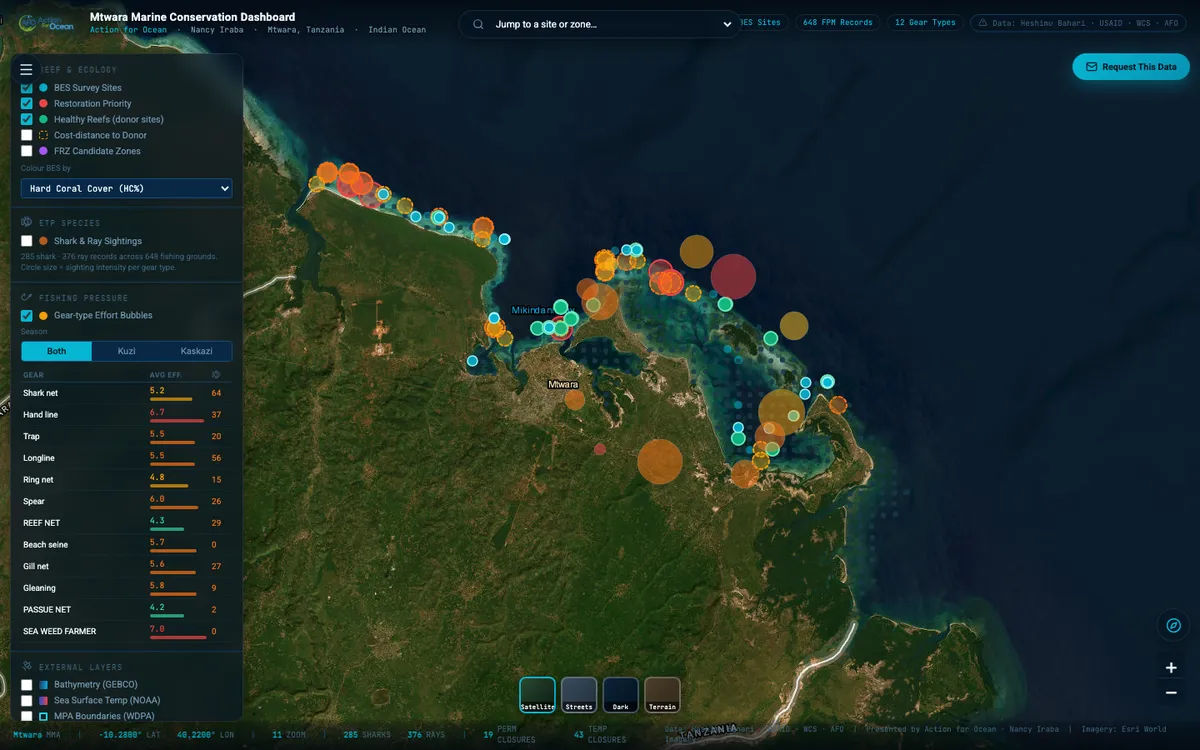Click the large orange bubble south of Mtwara

(x=660, y=461)
